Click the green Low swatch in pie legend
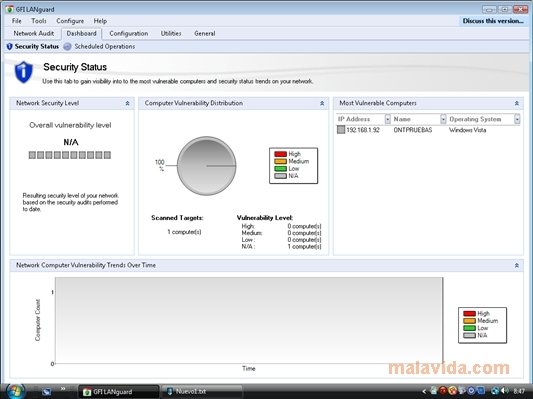This screenshot has width=533, height=399. (280, 169)
